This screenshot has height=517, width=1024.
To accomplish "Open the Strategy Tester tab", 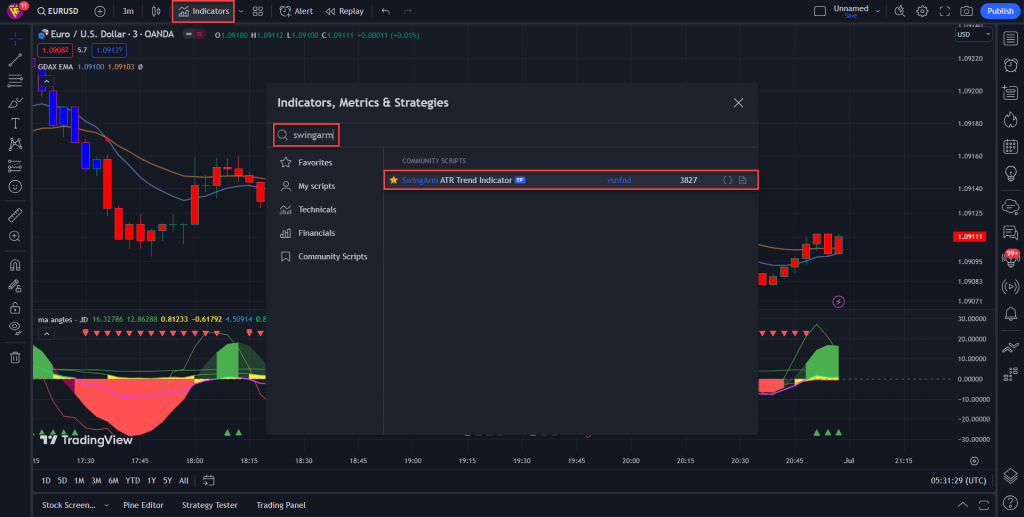I will click(210, 505).
